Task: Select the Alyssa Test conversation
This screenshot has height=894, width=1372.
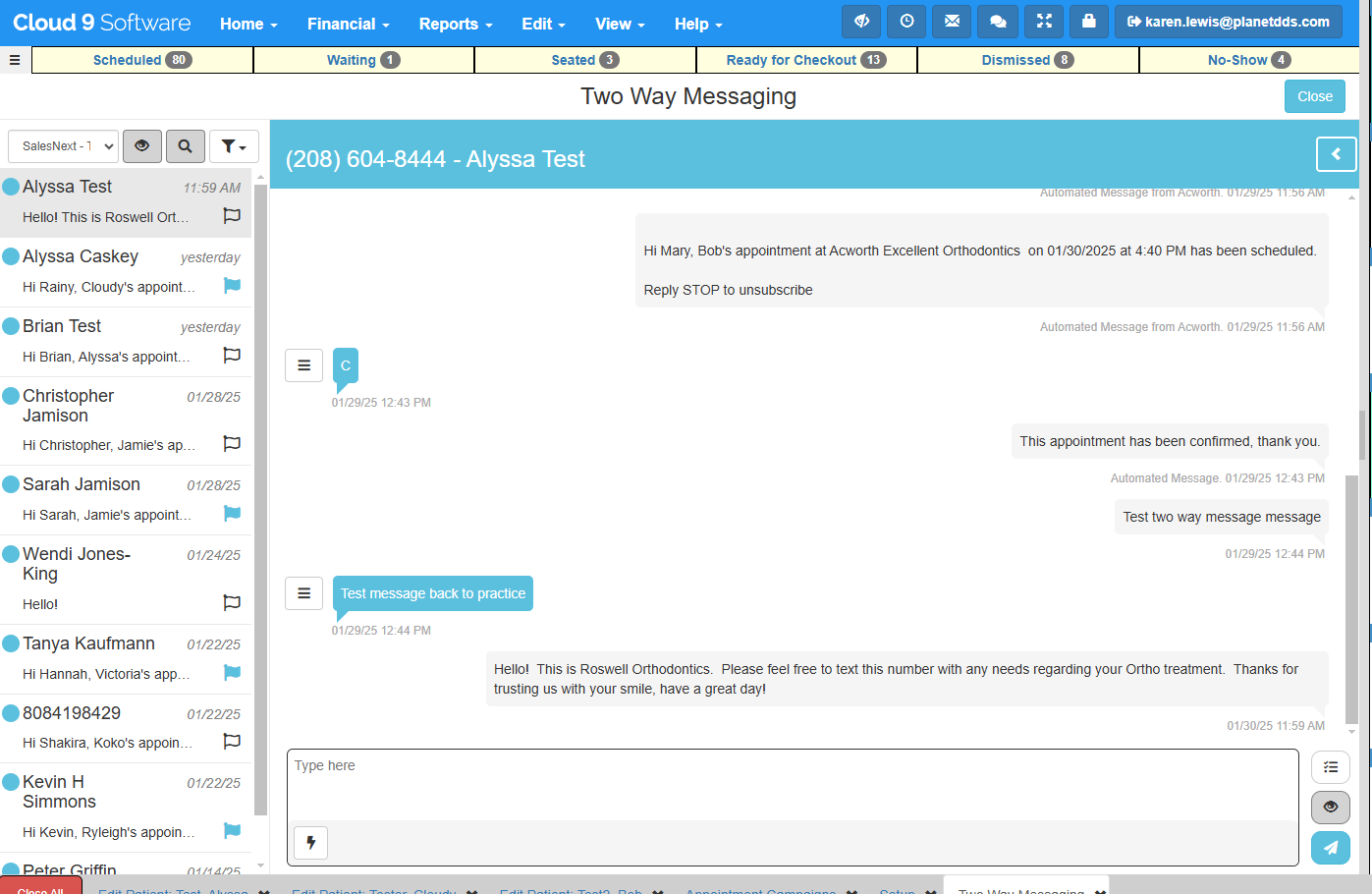Action: (x=126, y=202)
